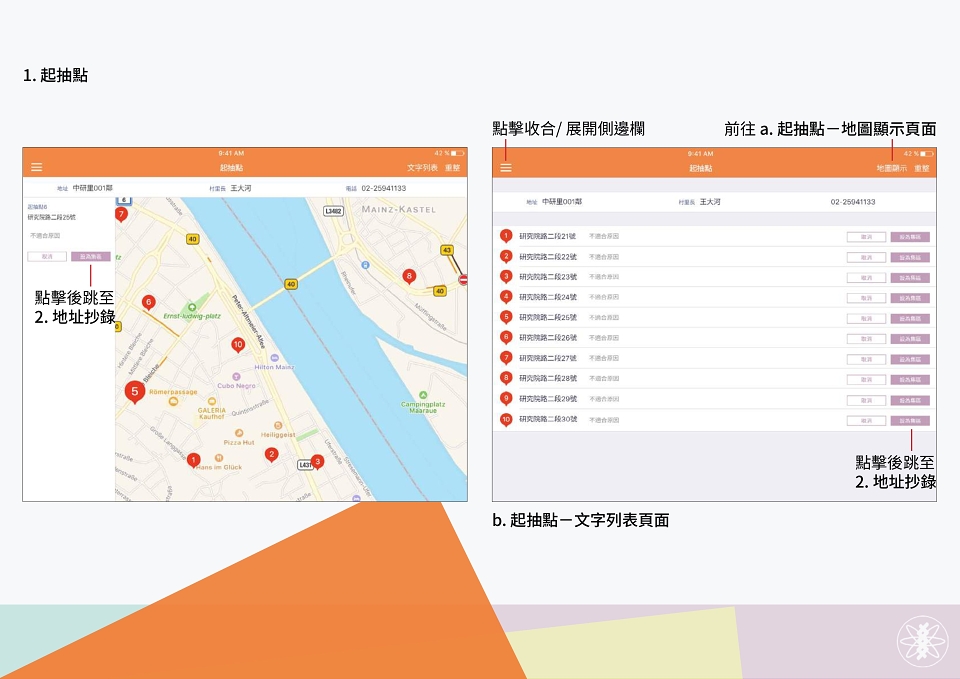Click 重整 refresh in map view header
The width and height of the screenshot is (960, 679).
(452, 168)
